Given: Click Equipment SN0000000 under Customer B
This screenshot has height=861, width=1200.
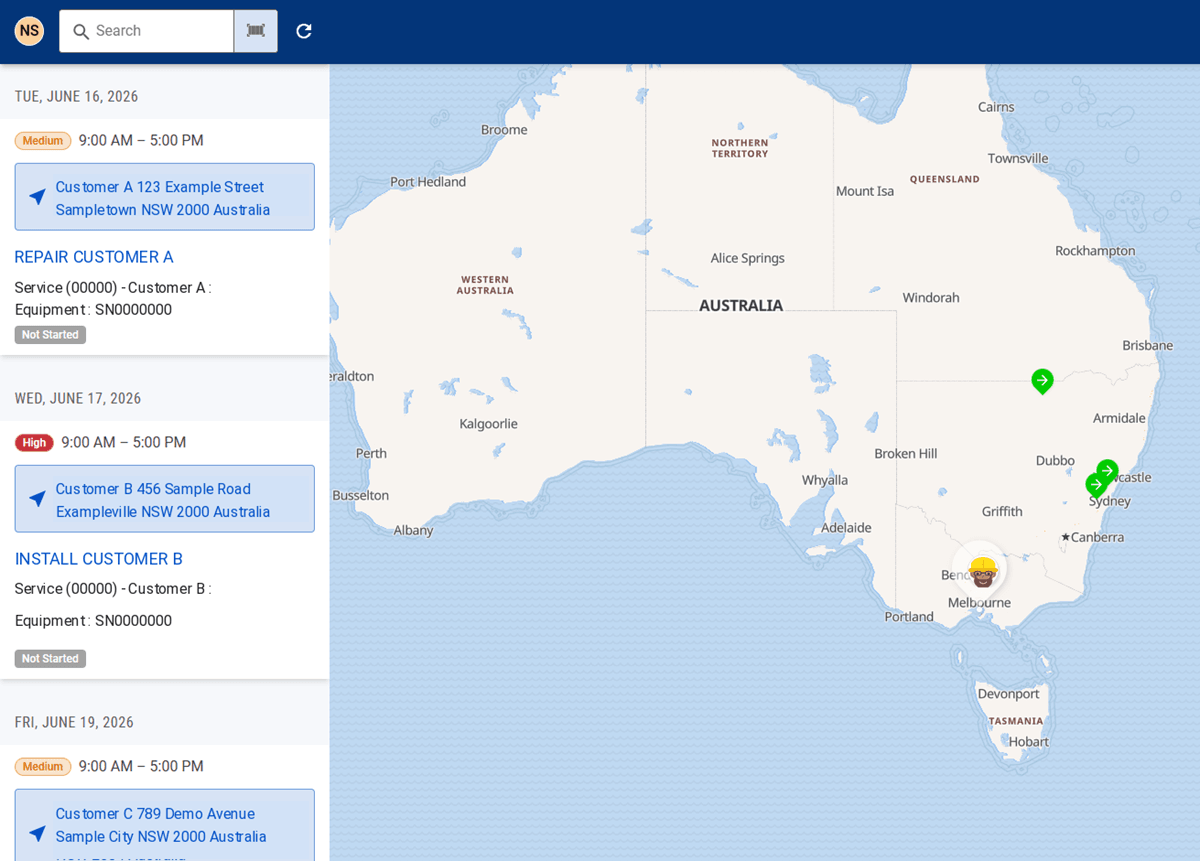Looking at the screenshot, I should tap(93, 621).
